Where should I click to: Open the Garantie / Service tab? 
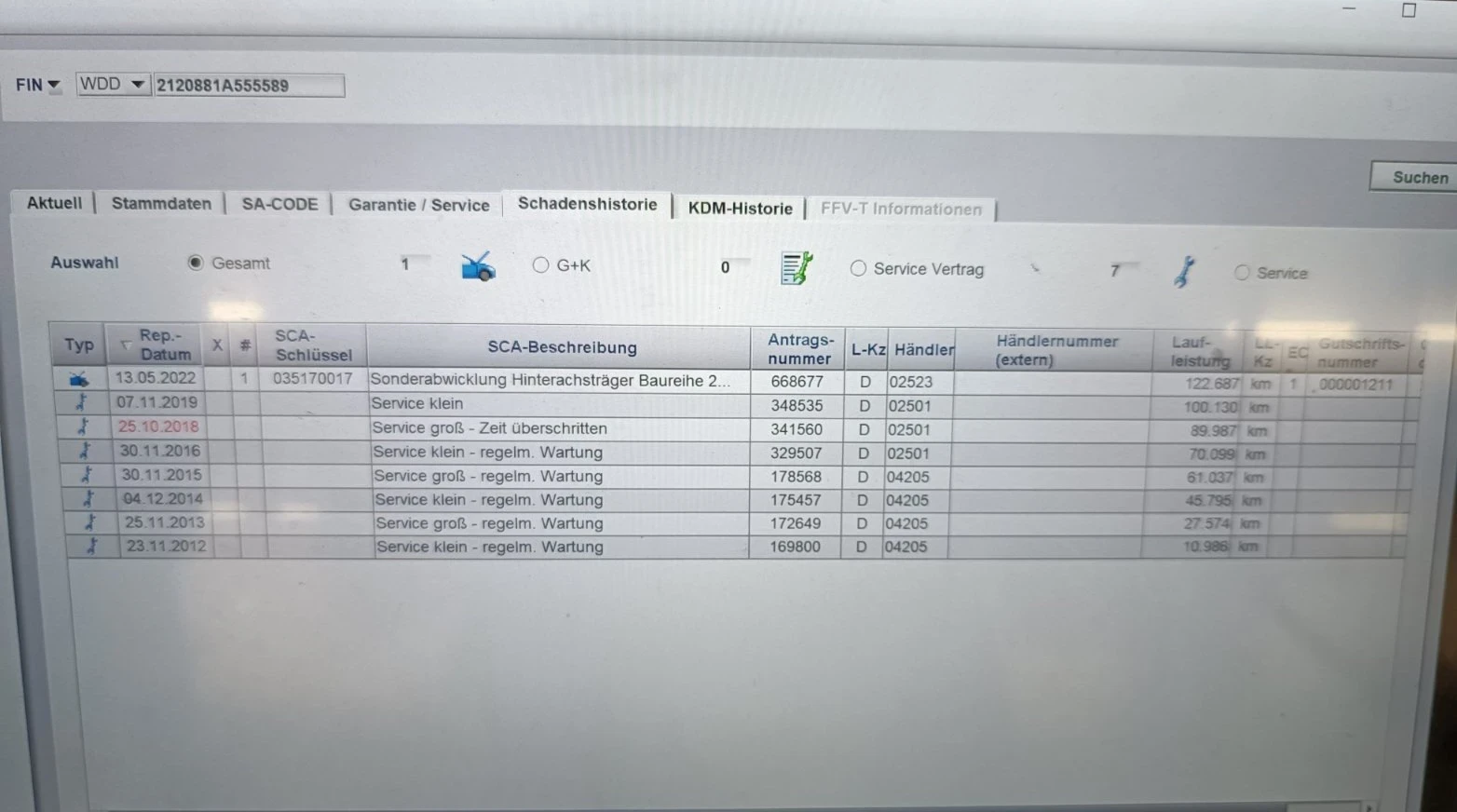(418, 205)
